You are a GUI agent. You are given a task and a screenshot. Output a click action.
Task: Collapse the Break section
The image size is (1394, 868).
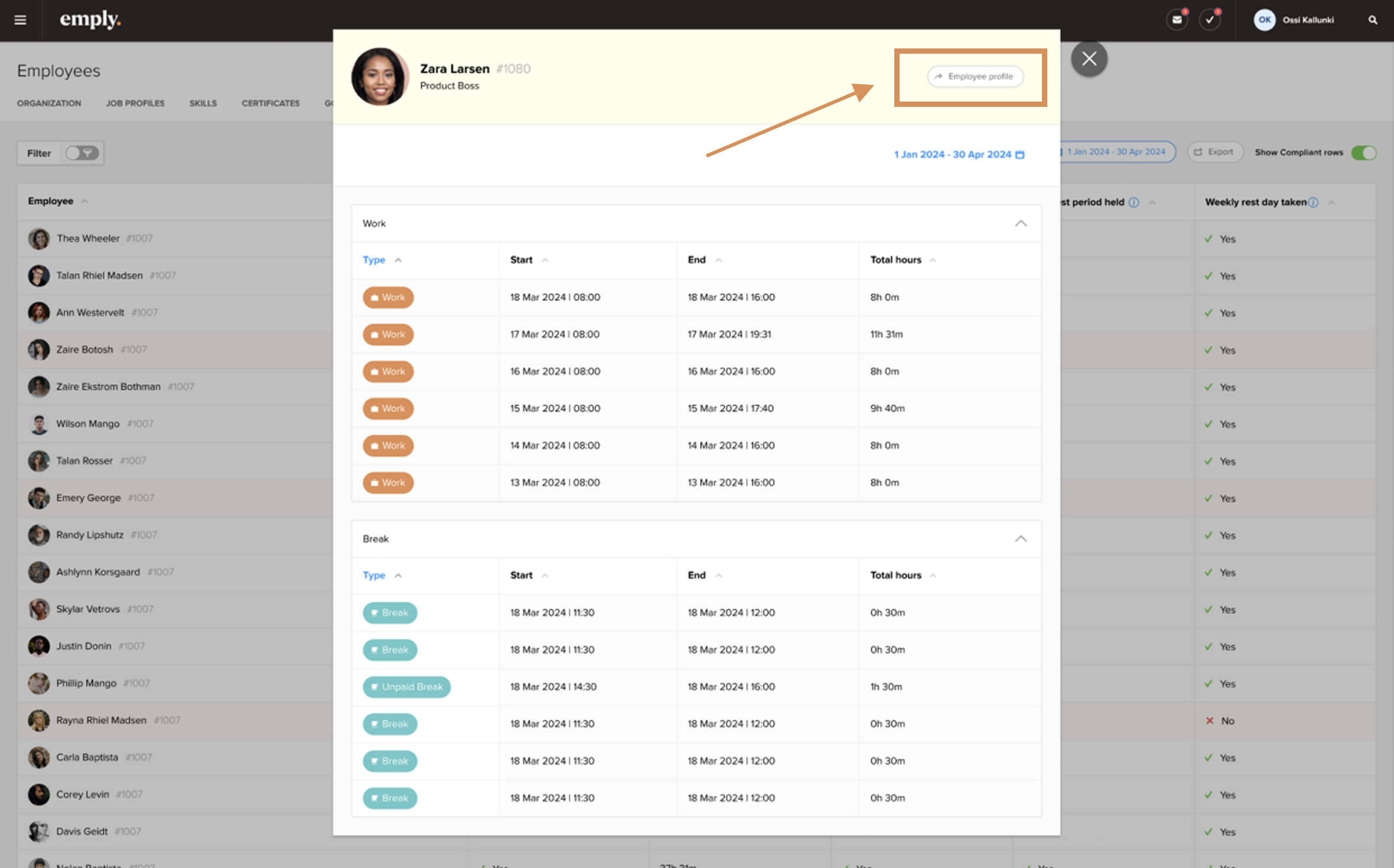1020,539
